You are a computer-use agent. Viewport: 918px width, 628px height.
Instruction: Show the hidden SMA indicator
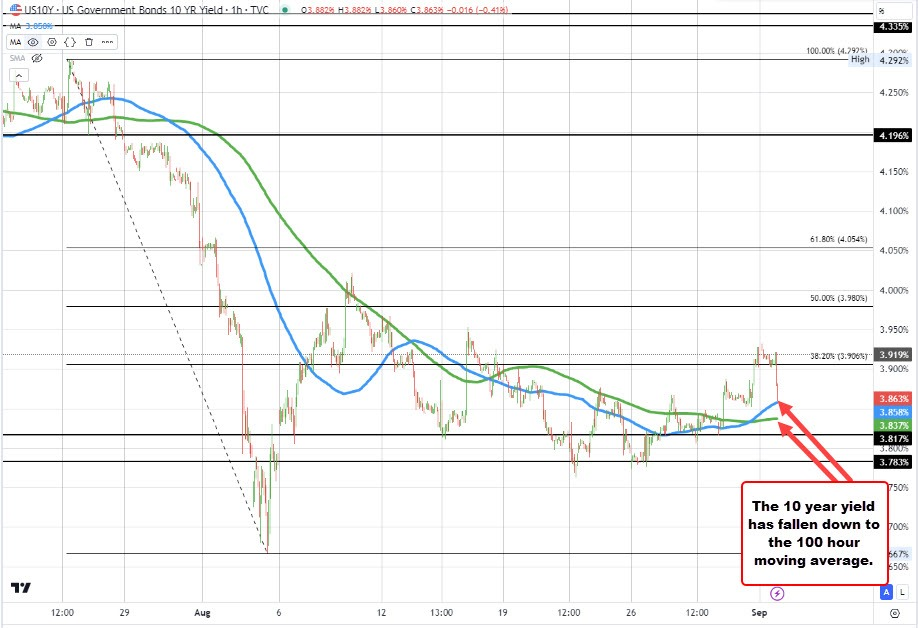click(37, 58)
